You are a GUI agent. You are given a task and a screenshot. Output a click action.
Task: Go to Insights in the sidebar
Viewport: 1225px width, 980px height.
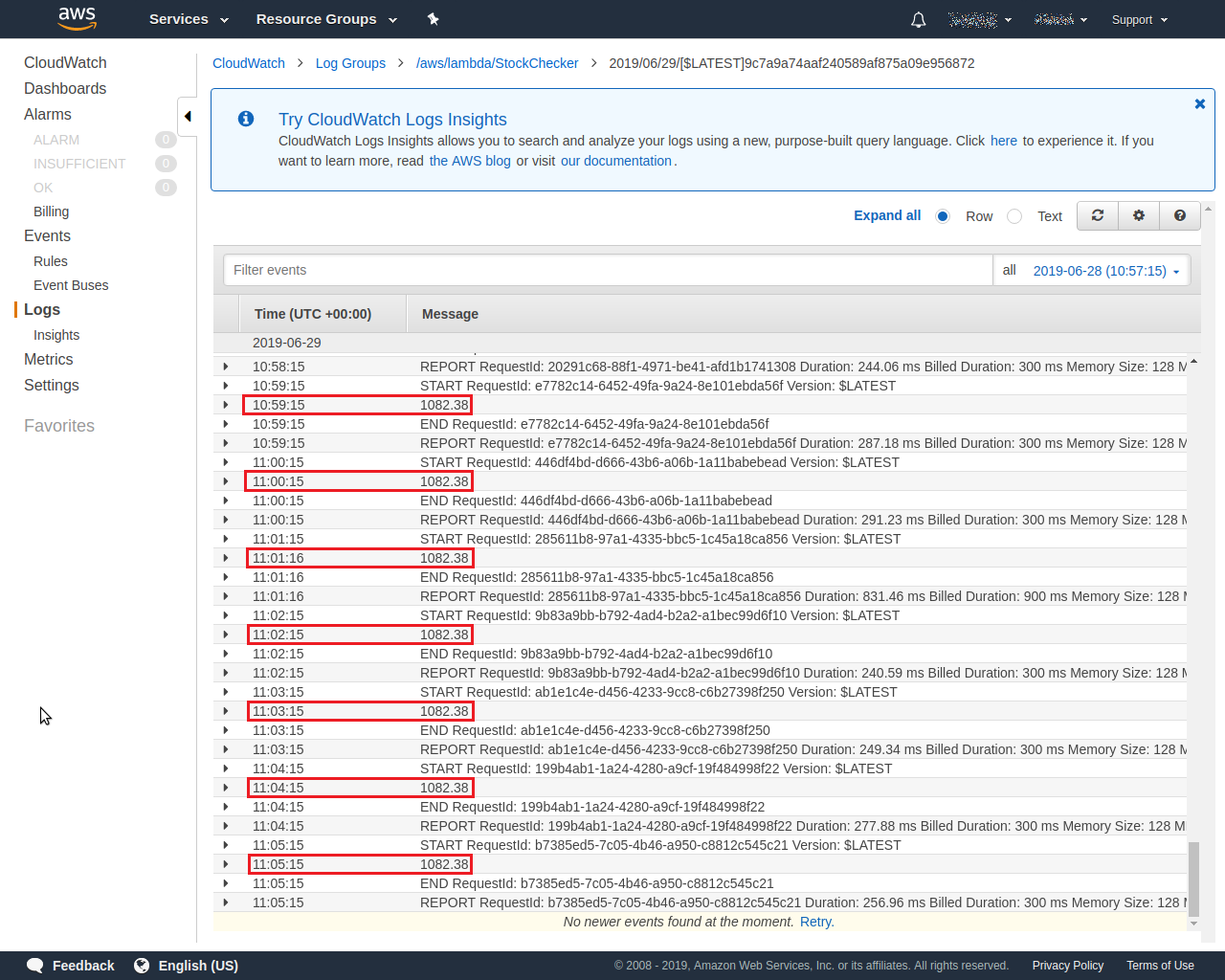(x=56, y=335)
